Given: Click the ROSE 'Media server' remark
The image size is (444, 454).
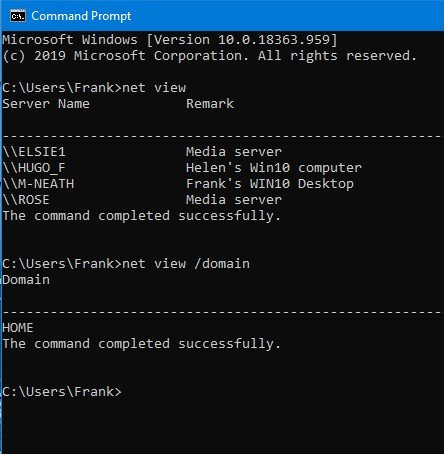Looking at the screenshot, I should point(234,200).
